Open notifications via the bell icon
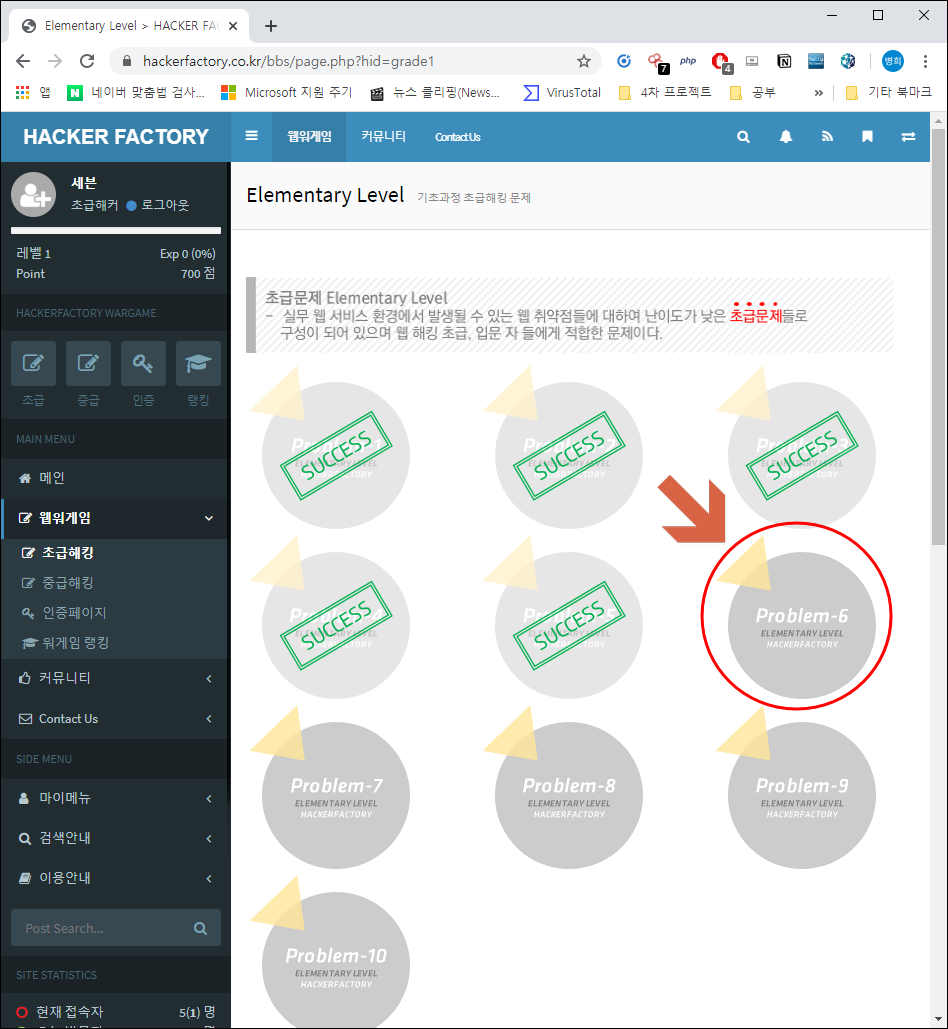 pyautogui.click(x=785, y=136)
